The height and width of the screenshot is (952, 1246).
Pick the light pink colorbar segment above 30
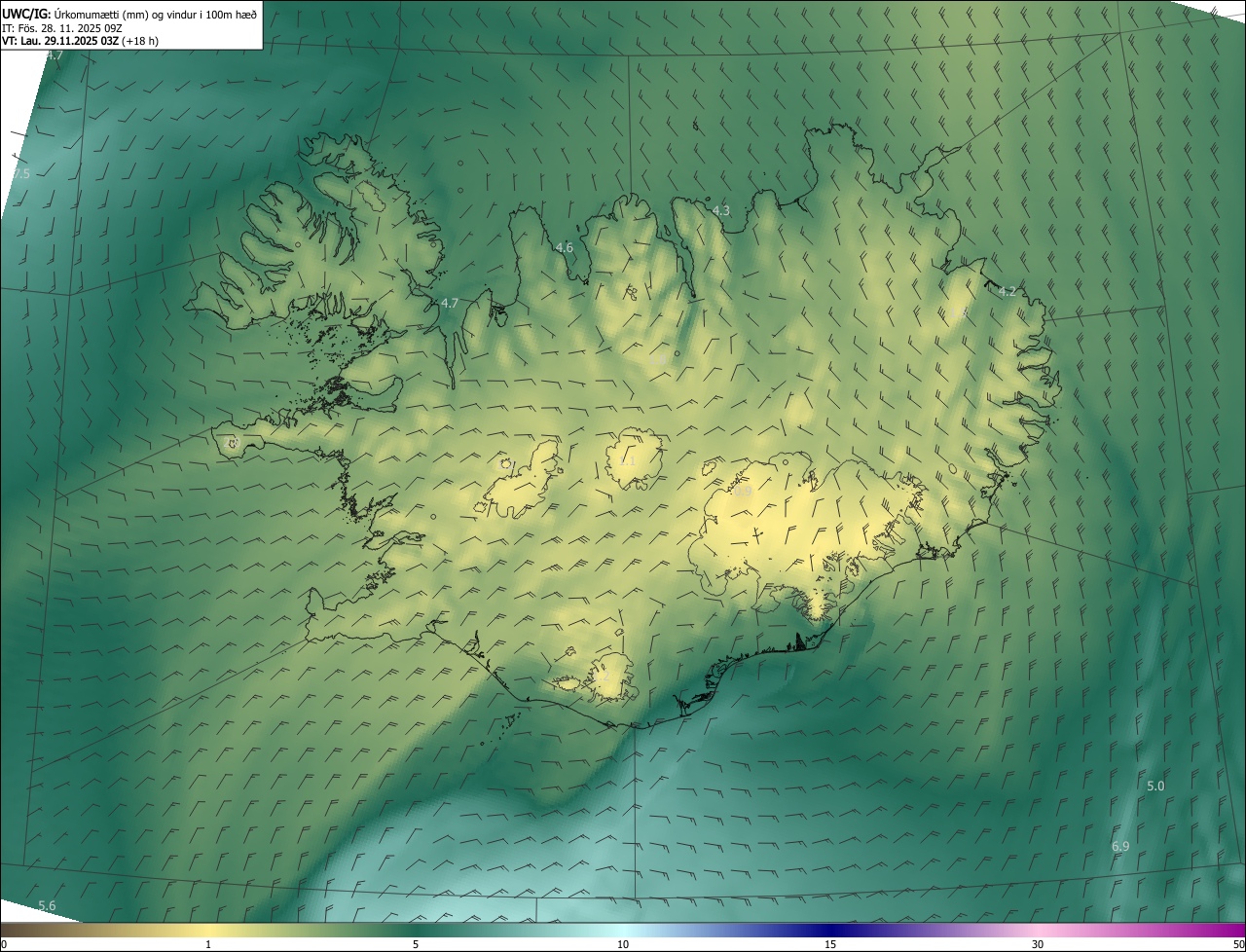(x=1038, y=930)
